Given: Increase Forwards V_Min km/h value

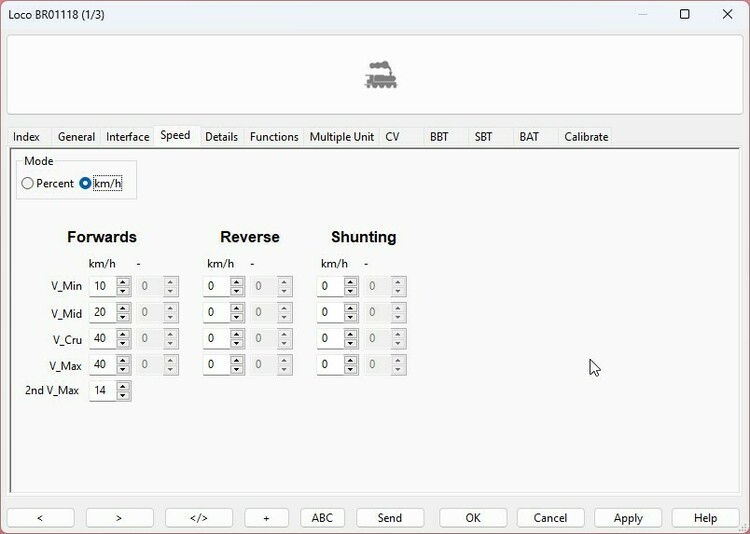Looking at the screenshot, I should (x=123, y=282).
